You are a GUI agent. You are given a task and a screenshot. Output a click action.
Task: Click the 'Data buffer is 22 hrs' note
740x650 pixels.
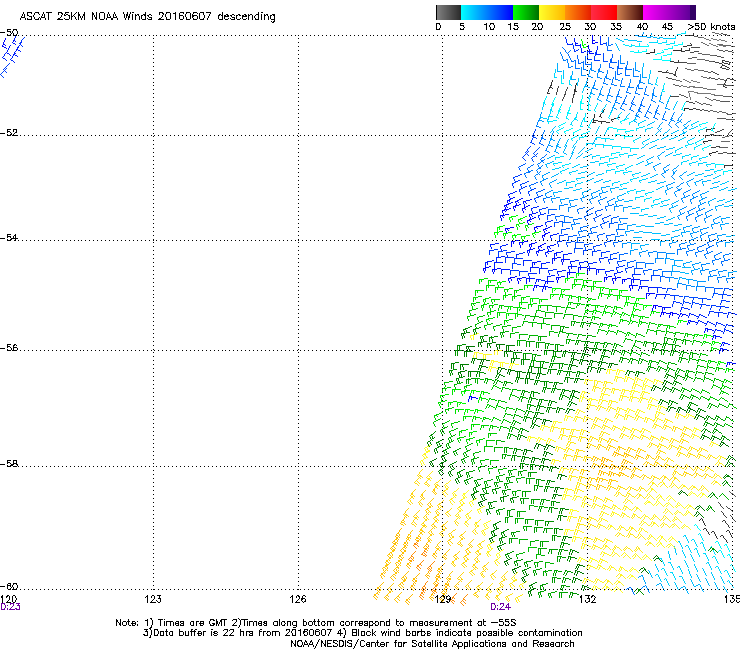(x=362, y=633)
